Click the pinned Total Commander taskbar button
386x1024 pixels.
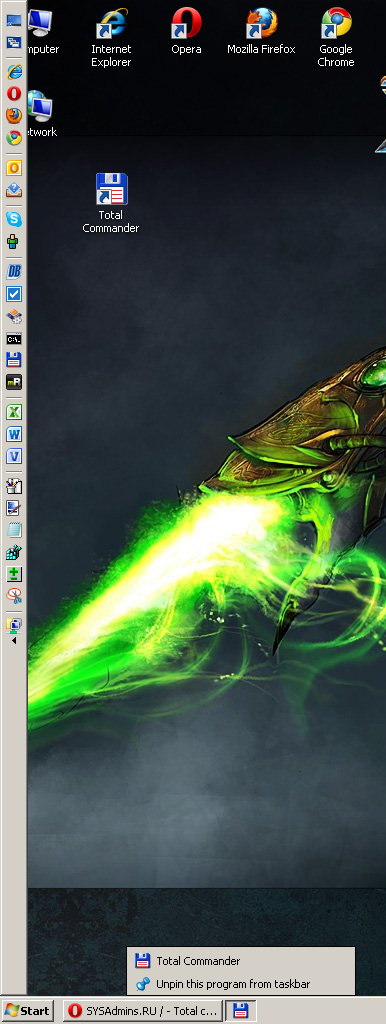click(x=240, y=1011)
